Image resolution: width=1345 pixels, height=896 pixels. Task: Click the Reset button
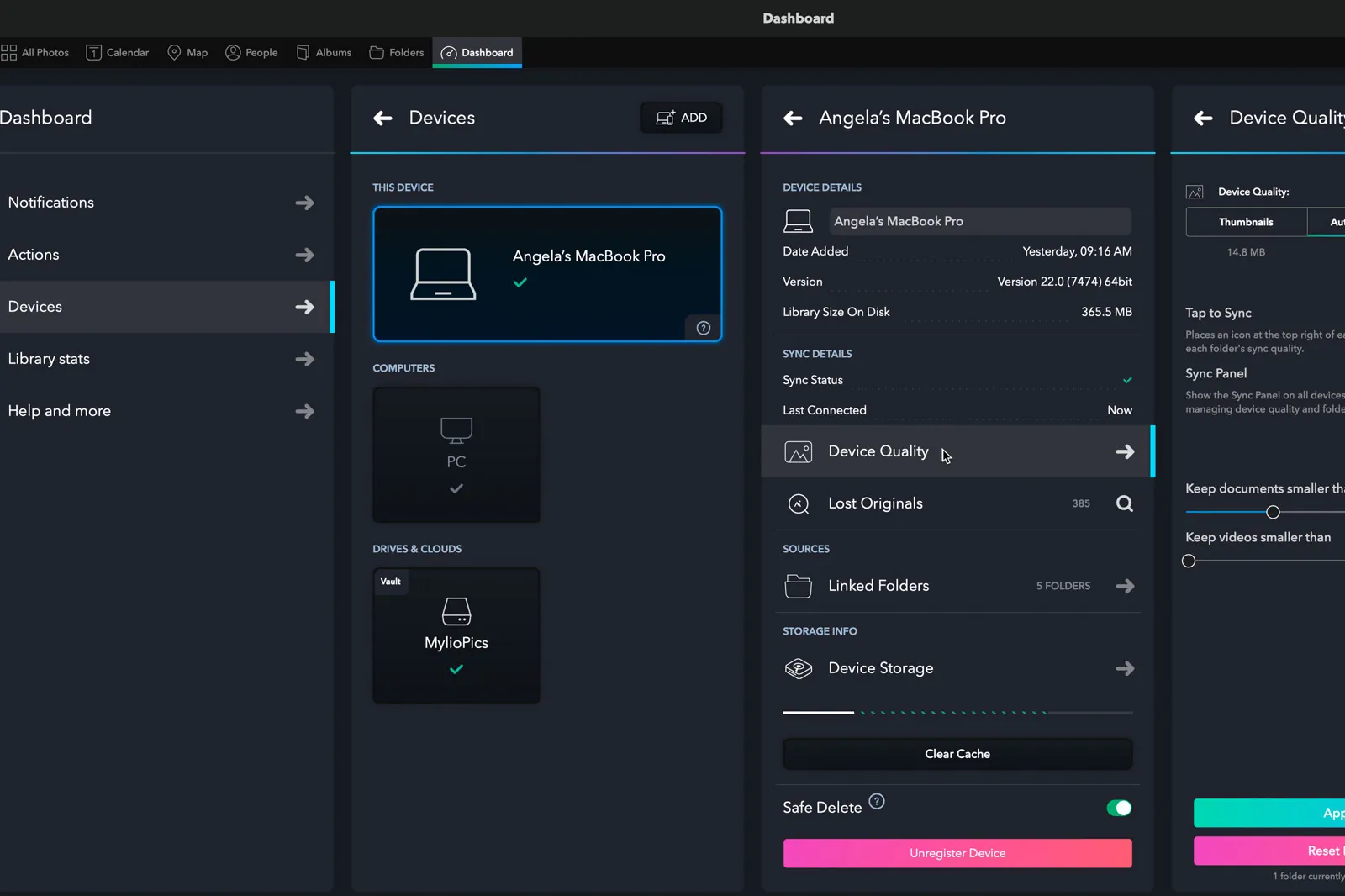click(1269, 851)
